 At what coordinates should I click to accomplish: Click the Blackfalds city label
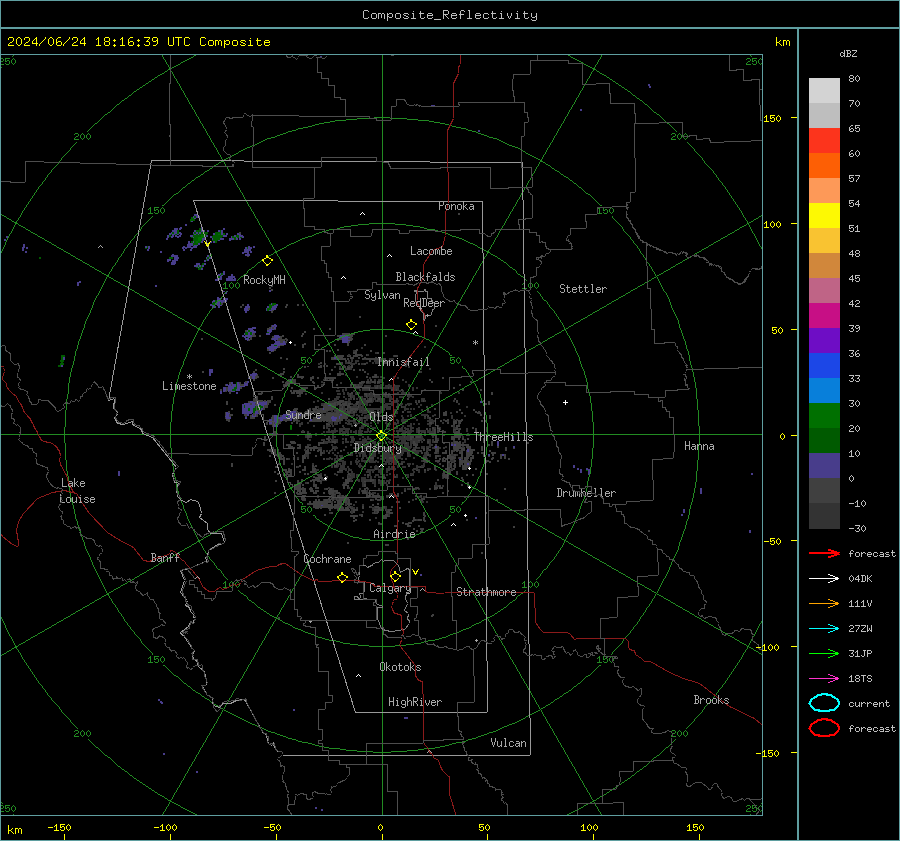pos(425,277)
